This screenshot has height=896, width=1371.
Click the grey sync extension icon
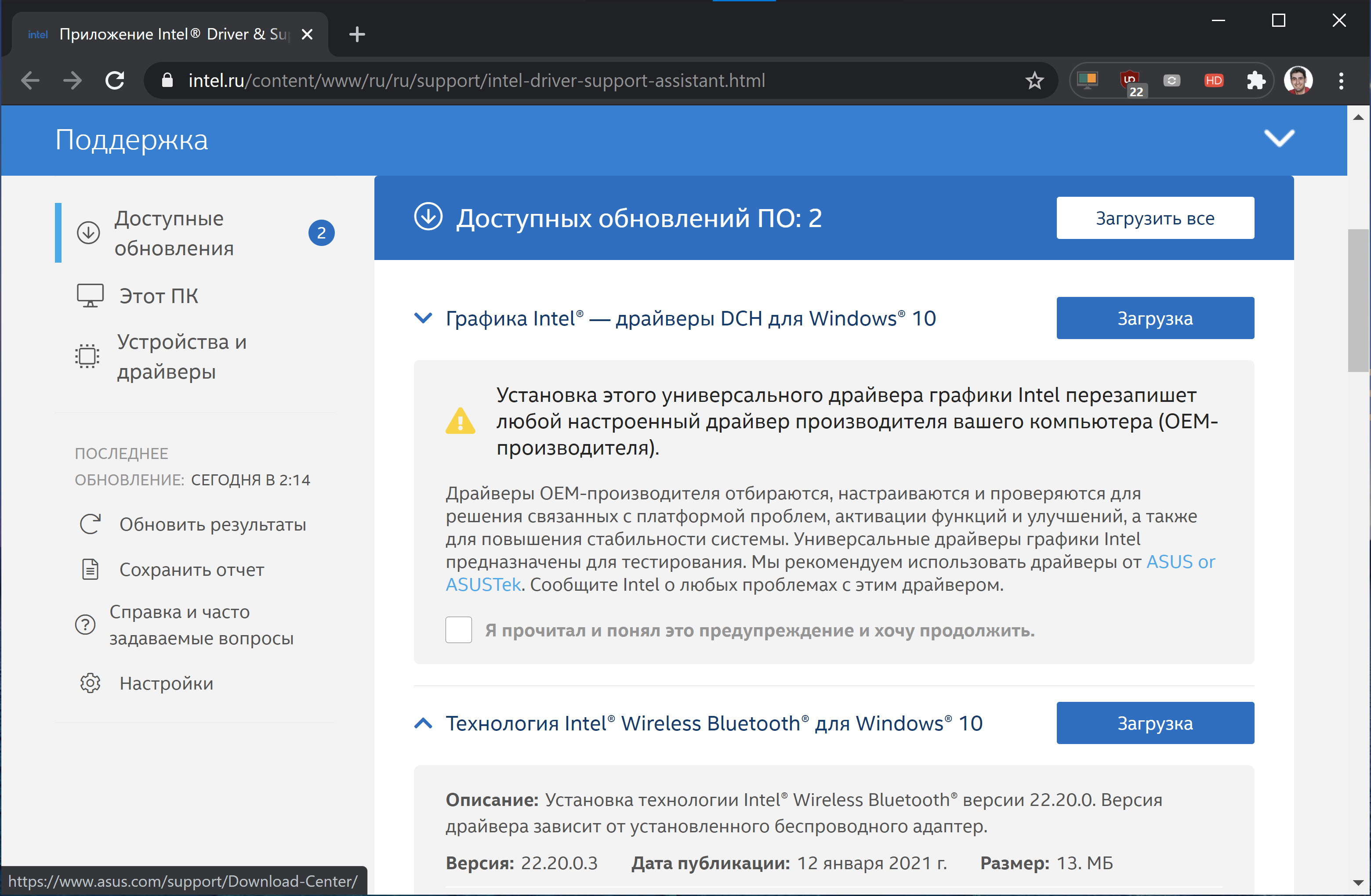(x=1171, y=80)
